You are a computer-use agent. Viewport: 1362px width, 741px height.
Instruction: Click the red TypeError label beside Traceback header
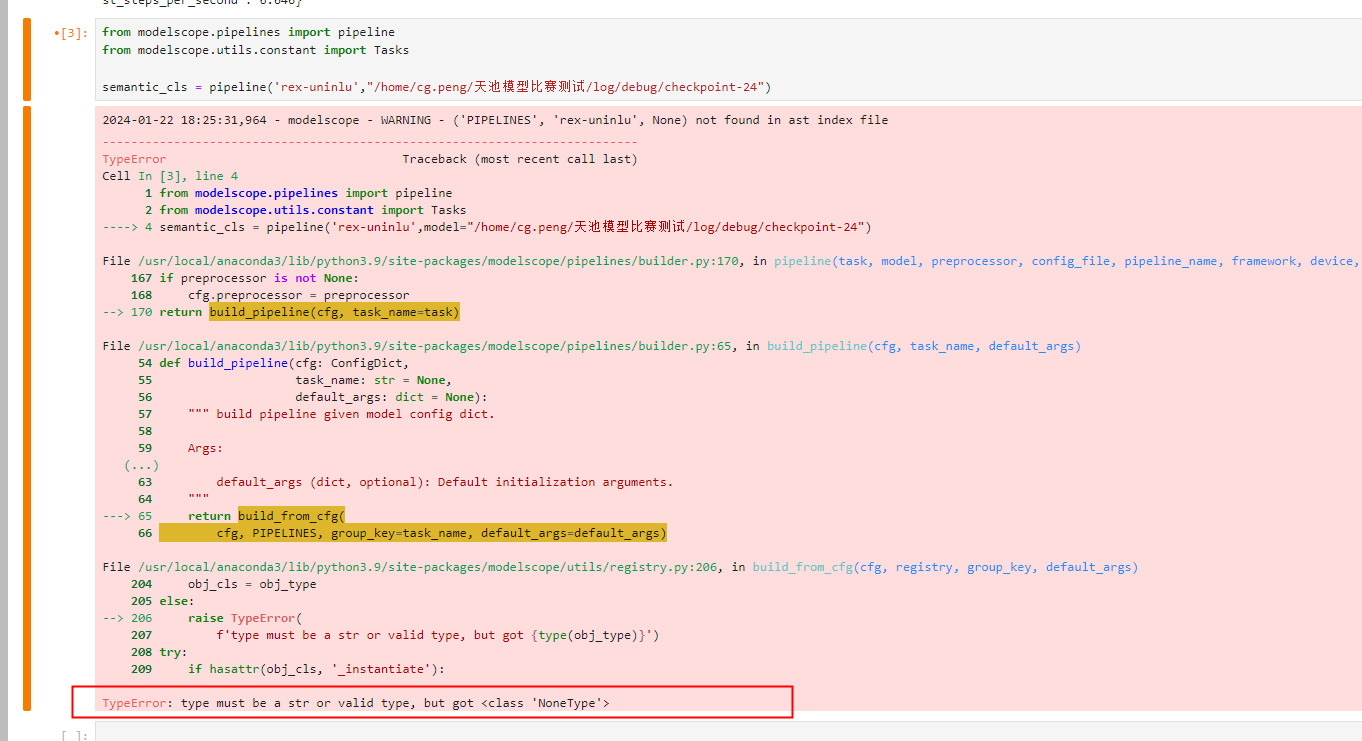click(x=134, y=159)
